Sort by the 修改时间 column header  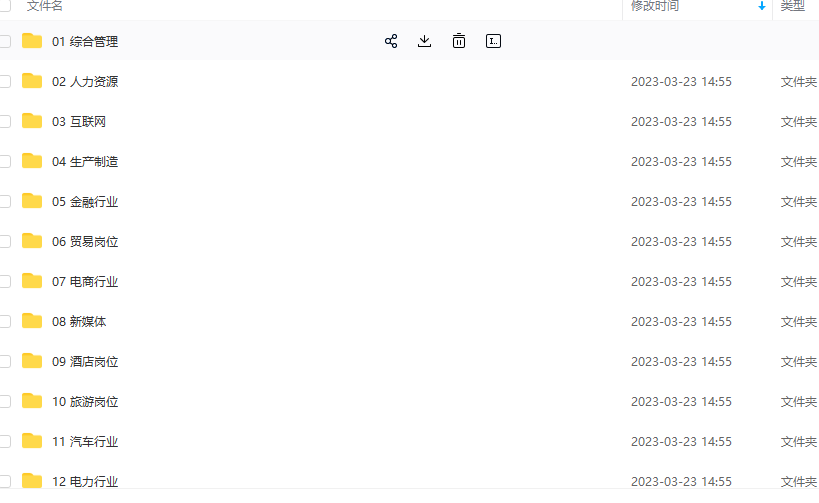tap(655, 6)
